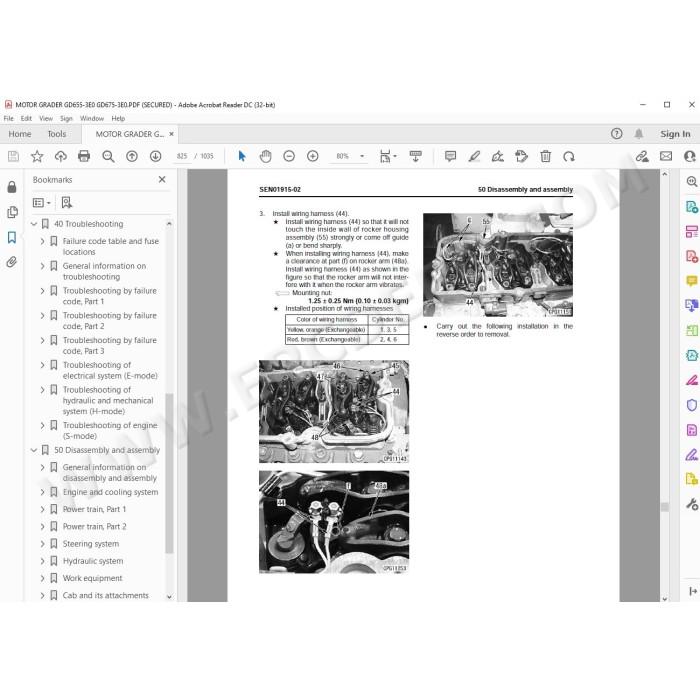Open the Page Thumbnails panel icon

(12, 212)
